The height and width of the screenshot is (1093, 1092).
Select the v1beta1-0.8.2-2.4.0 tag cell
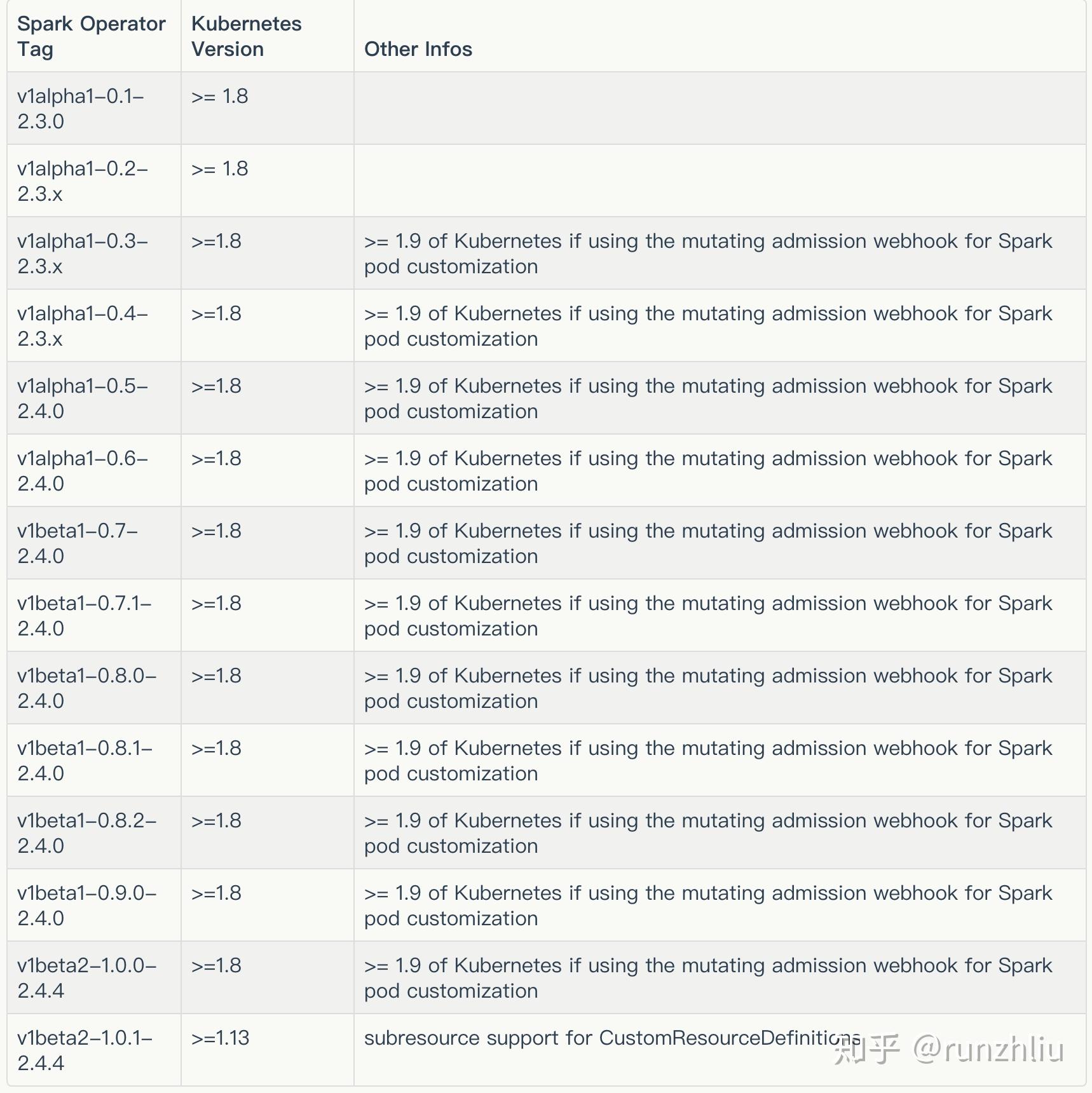(86, 833)
